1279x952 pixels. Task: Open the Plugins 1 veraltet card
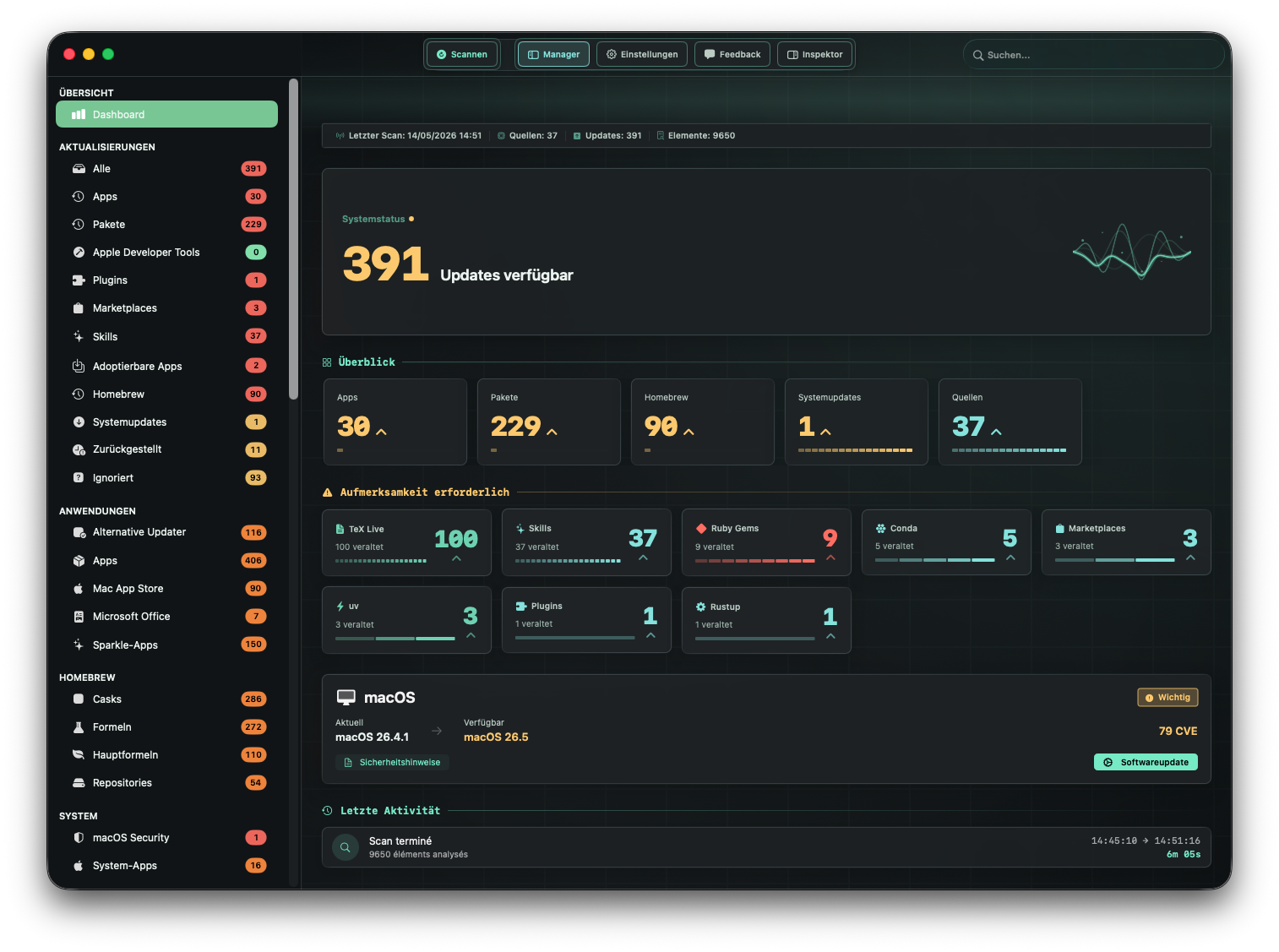pyautogui.click(x=586, y=620)
